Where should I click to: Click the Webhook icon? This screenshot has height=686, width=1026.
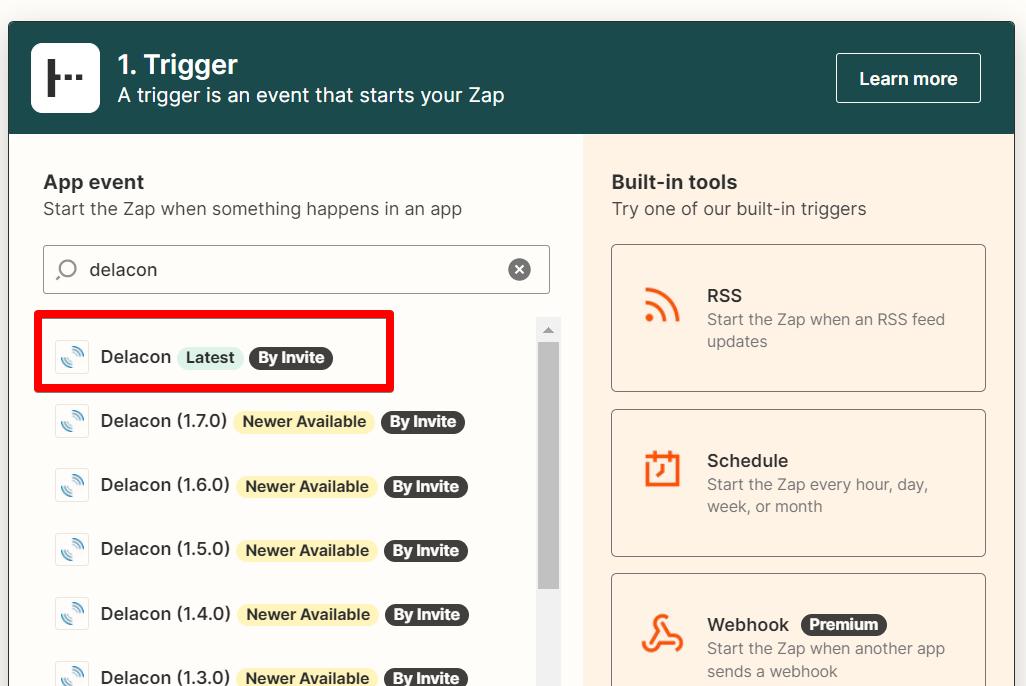[662, 634]
